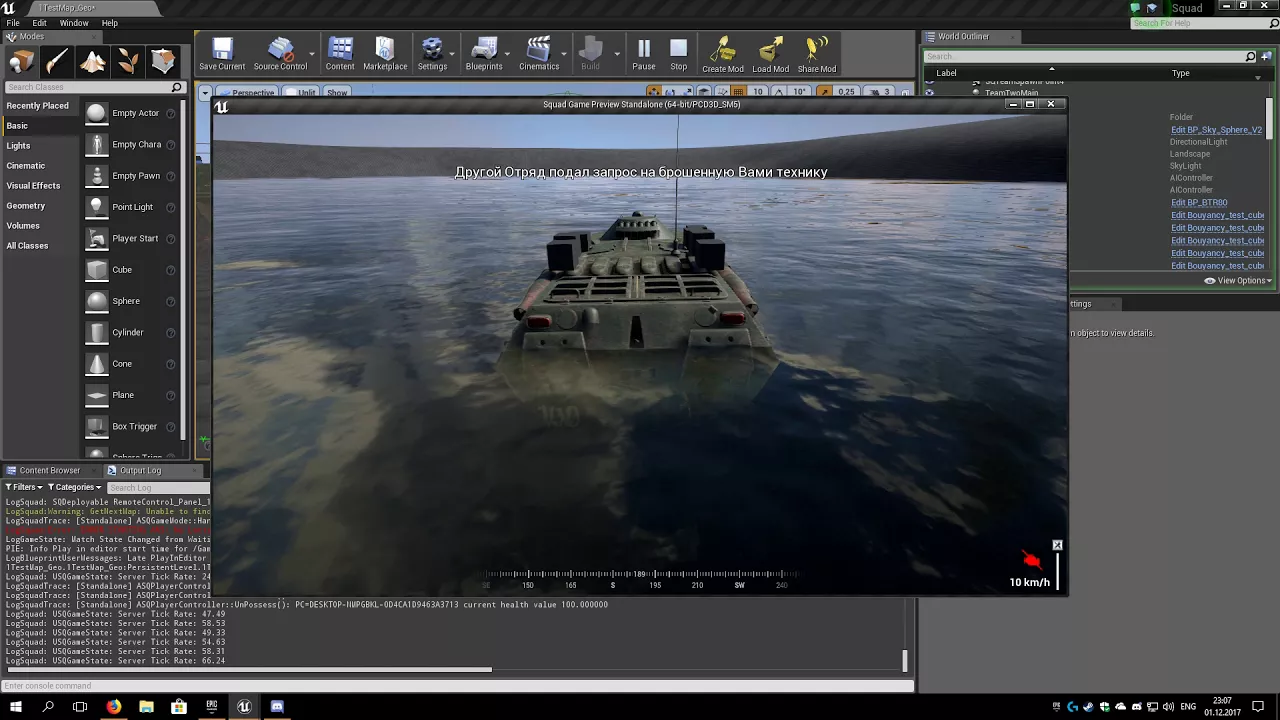1280x720 pixels.
Task: Select the Place mode icon
Action: [x=21, y=62]
